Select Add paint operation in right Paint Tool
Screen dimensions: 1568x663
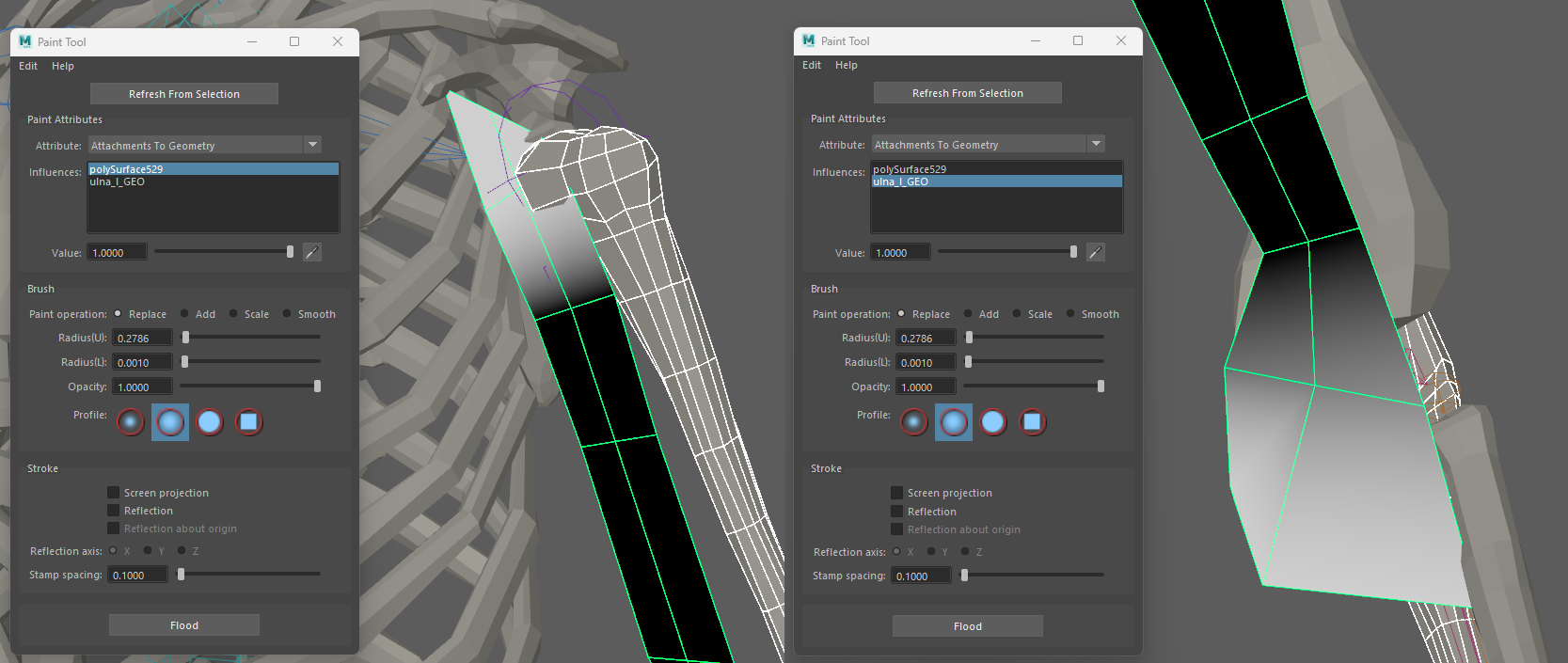(968, 314)
